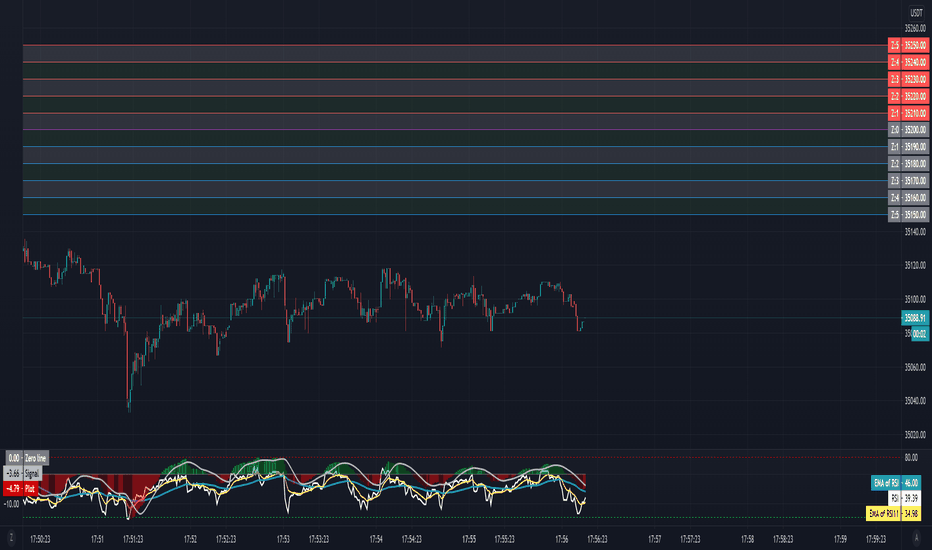Image resolution: width=932 pixels, height=550 pixels.
Task: Select the Z:2 35180.00 grey label
Action: [x=908, y=164]
